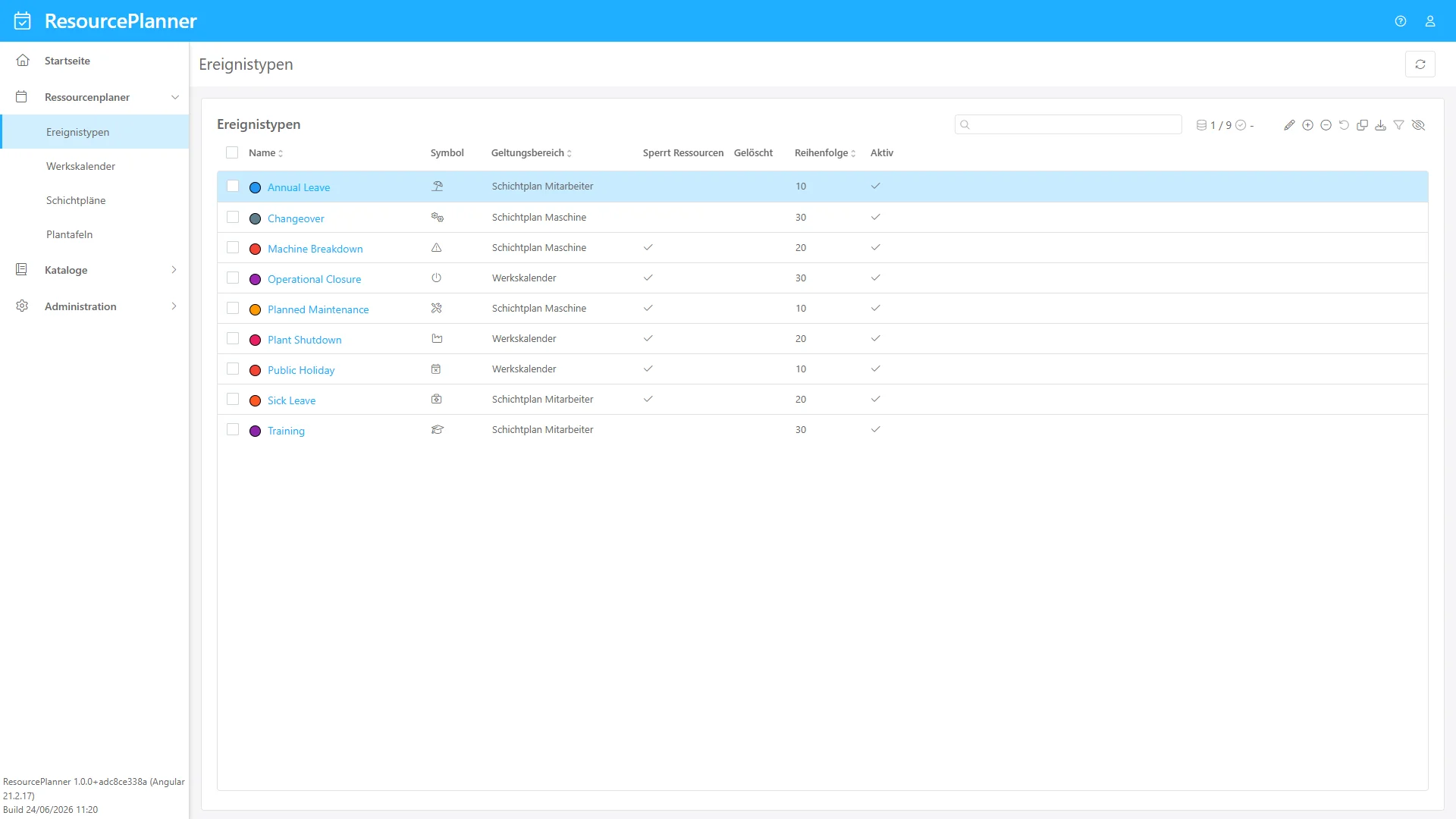The height and width of the screenshot is (819, 1456).
Task: Add a new event type with the plus icon
Action: [1307, 125]
